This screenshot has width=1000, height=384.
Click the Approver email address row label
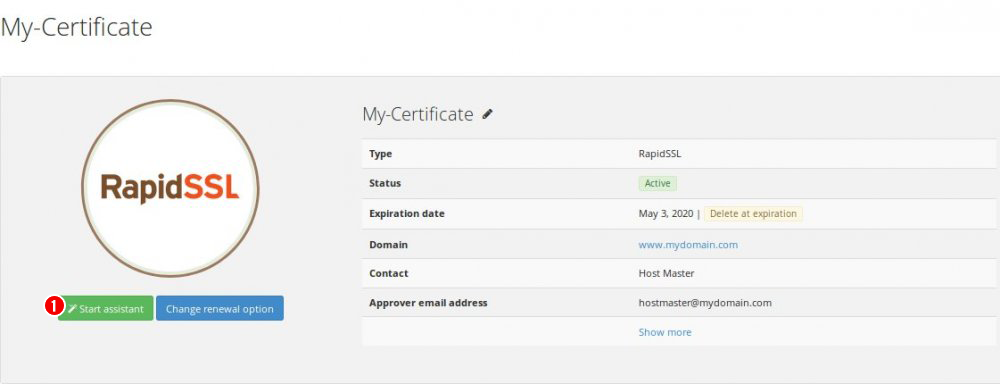tap(428, 303)
